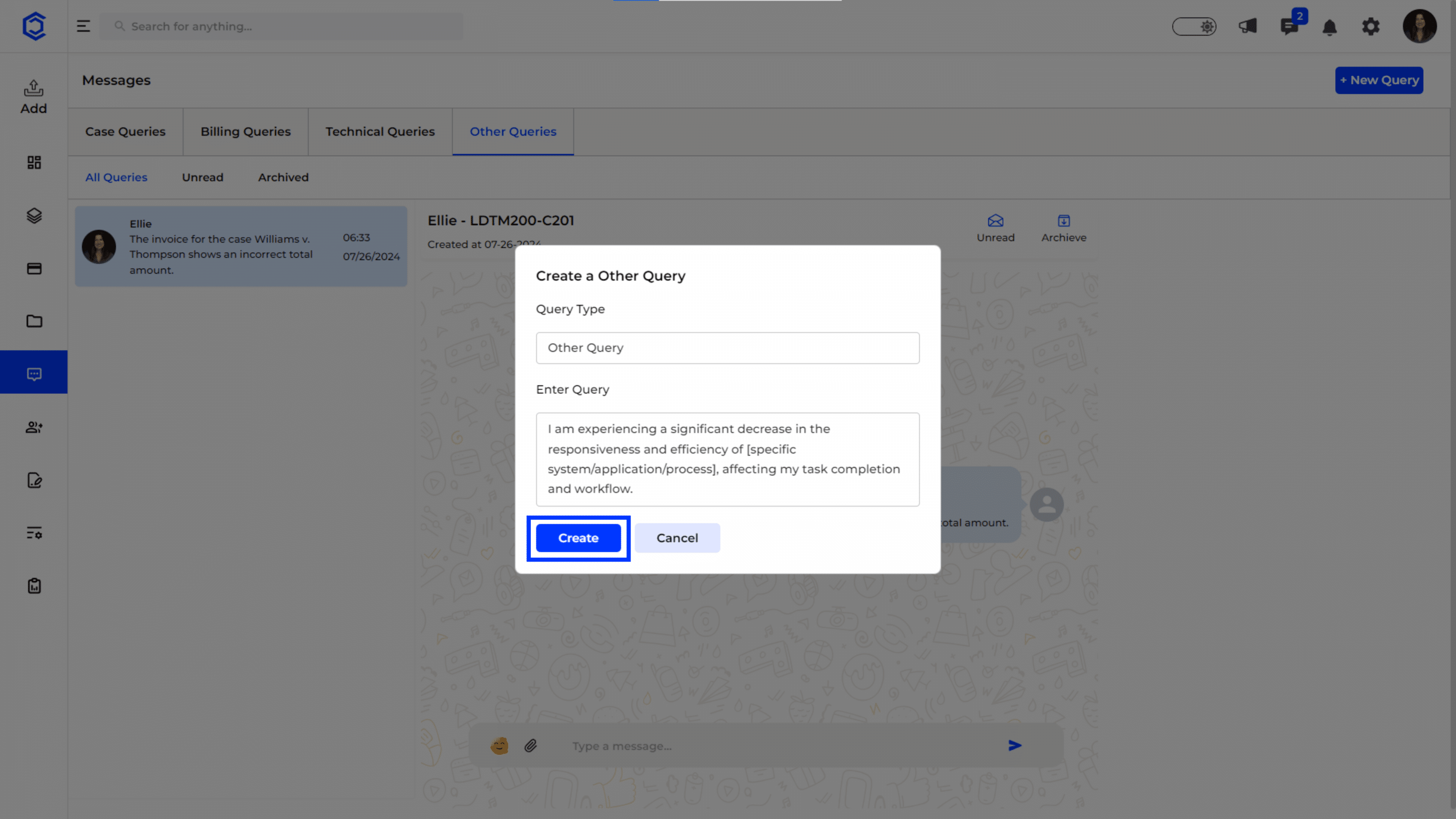Open emoji picker in message bar

pyautogui.click(x=499, y=746)
